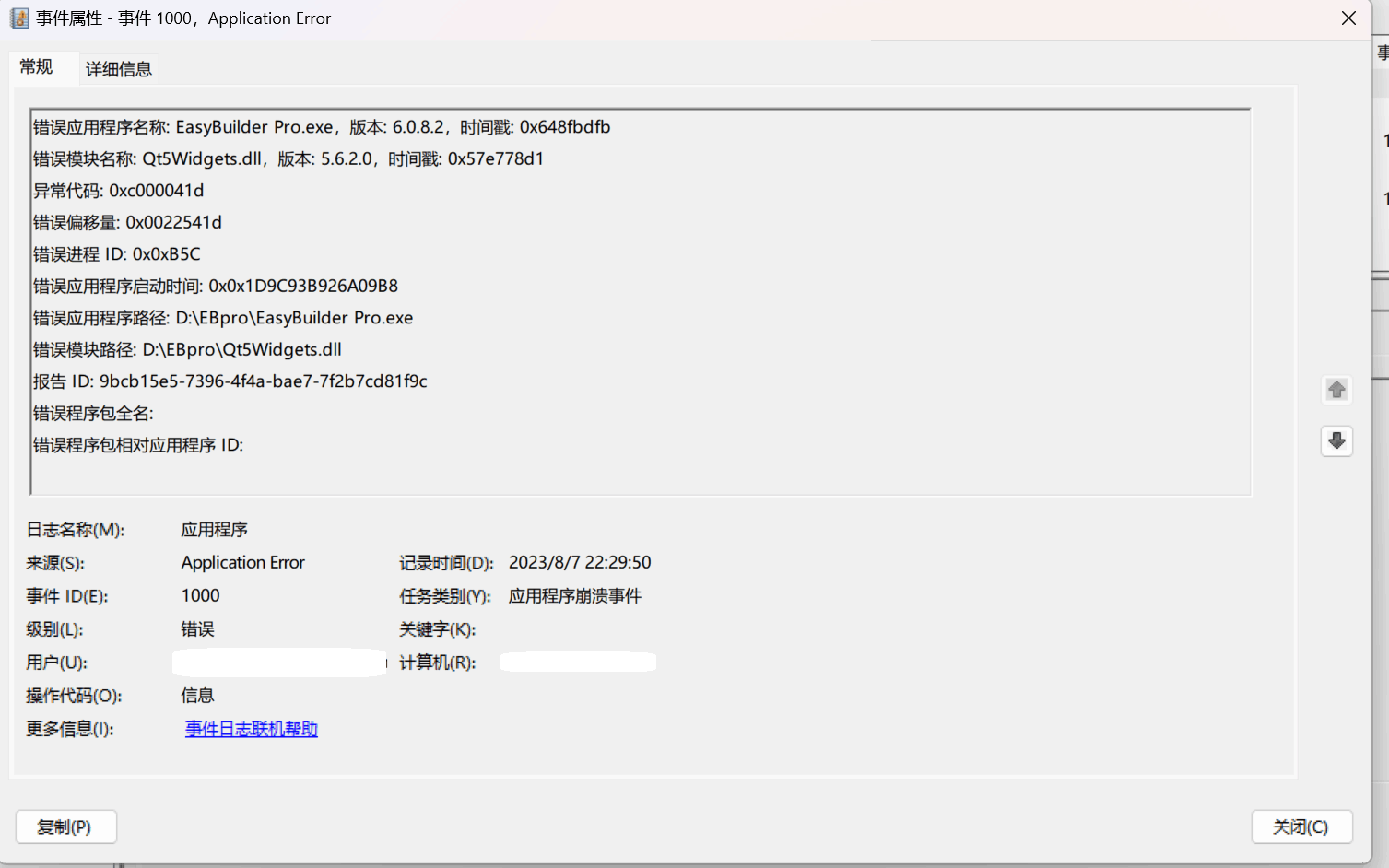Close the event properties dialog window

(x=1348, y=18)
